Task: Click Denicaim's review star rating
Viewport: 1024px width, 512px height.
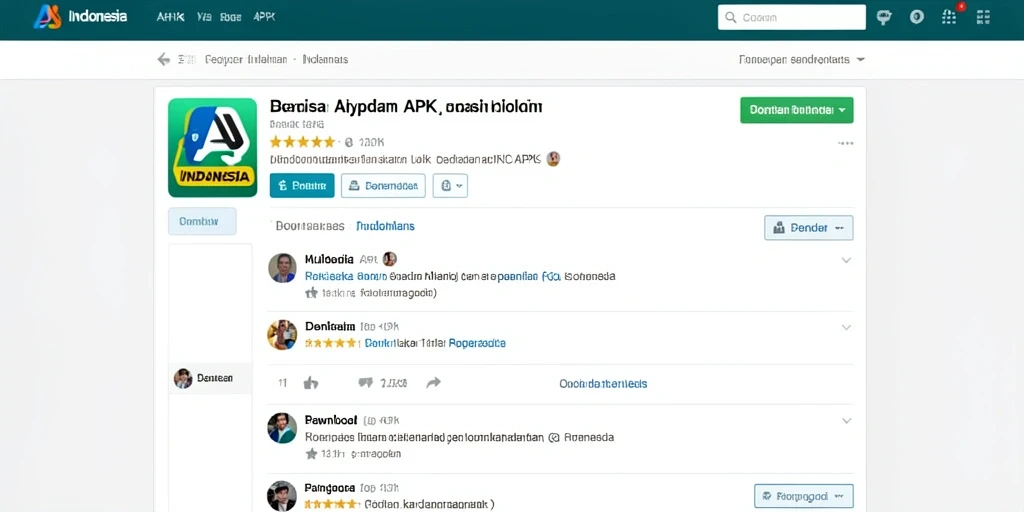Action: click(x=332, y=343)
